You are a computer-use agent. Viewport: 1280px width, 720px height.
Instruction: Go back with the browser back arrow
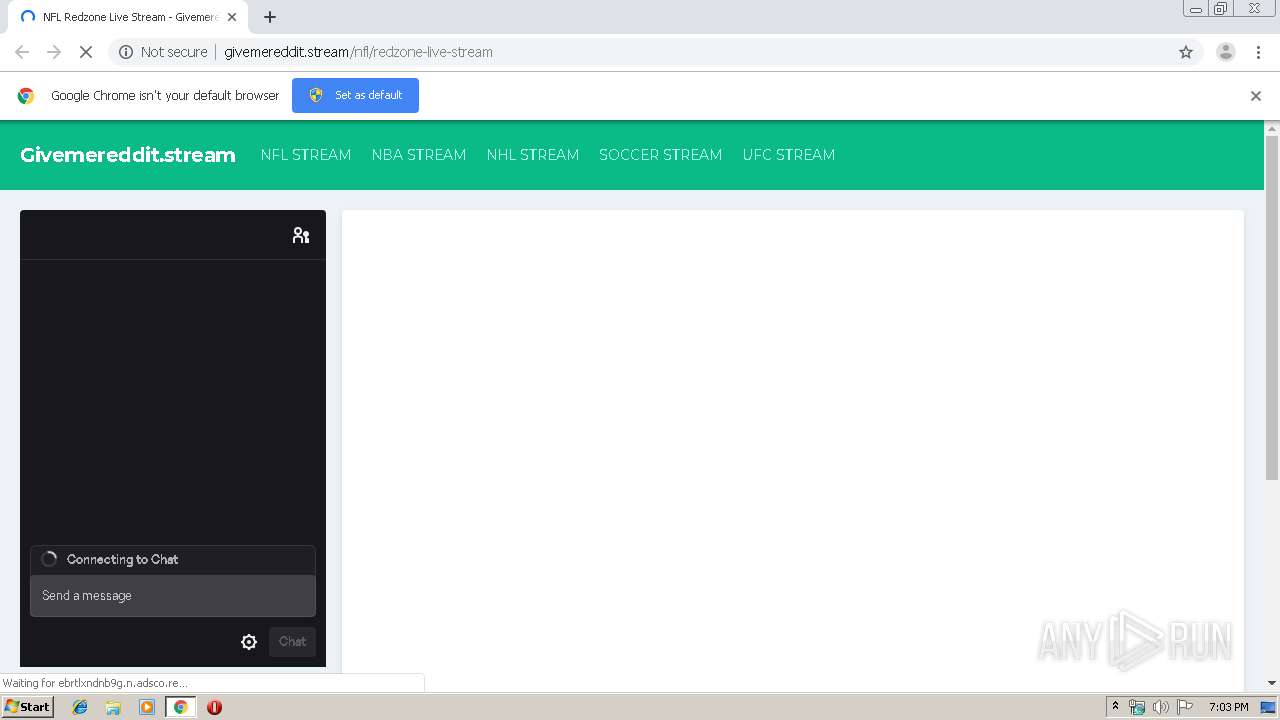(x=22, y=52)
